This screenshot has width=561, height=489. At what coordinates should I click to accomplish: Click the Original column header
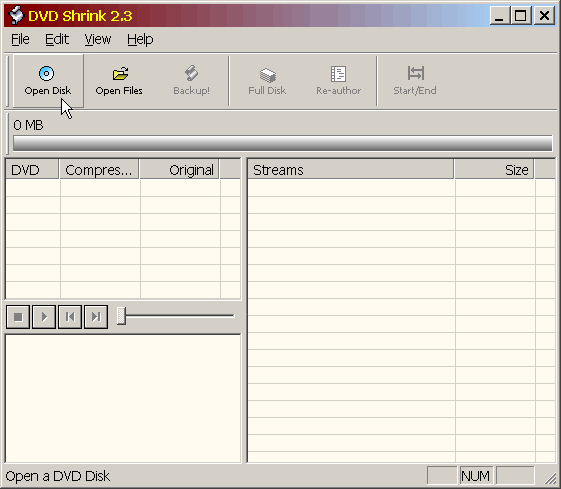click(179, 170)
